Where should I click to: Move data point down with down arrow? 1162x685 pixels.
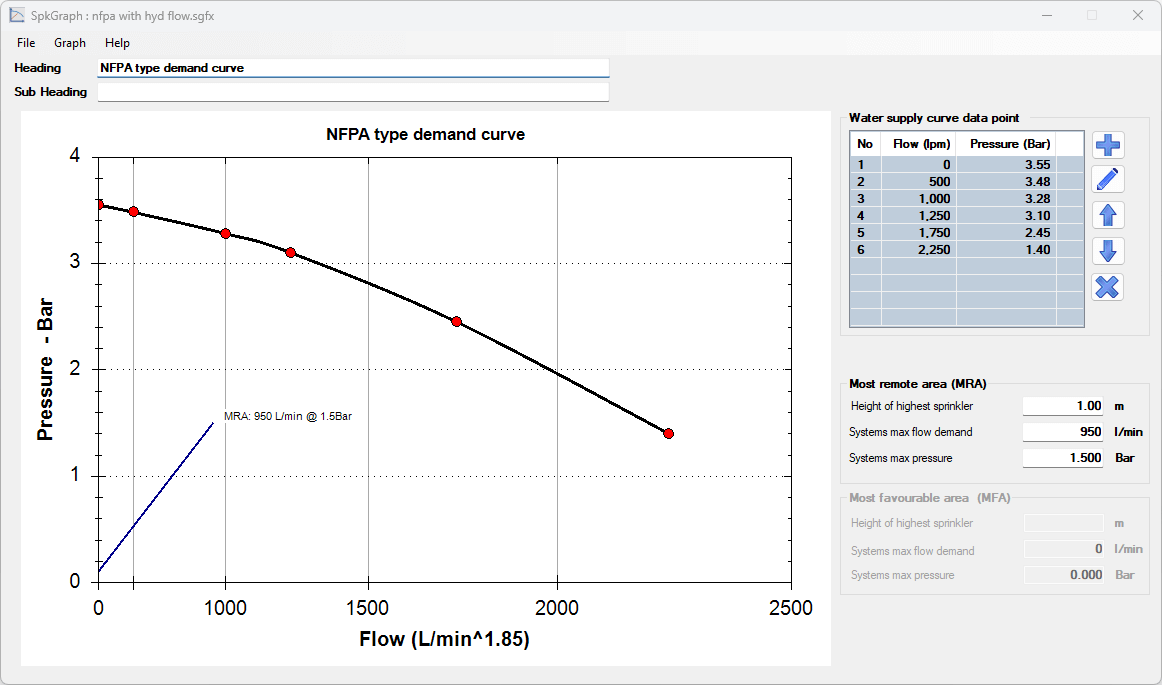click(1108, 251)
